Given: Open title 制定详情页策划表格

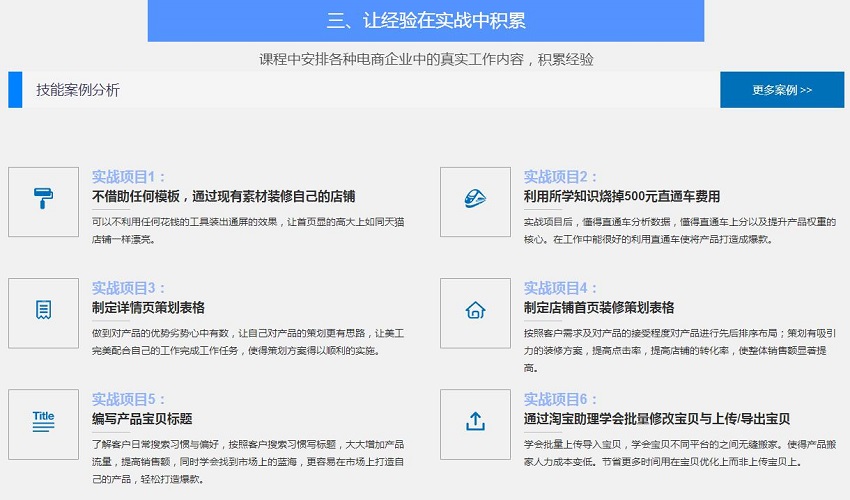Looking at the screenshot, I should (x=148, y=307).
